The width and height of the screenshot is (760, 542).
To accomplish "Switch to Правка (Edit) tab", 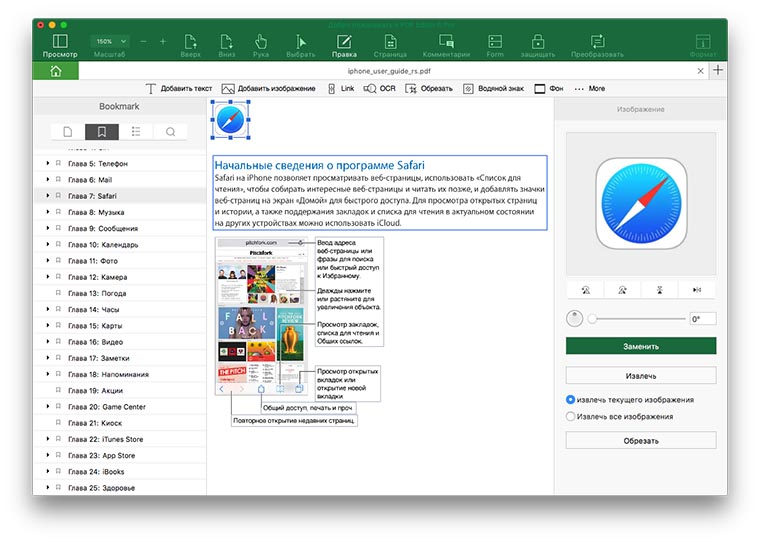I will [344, 45].
